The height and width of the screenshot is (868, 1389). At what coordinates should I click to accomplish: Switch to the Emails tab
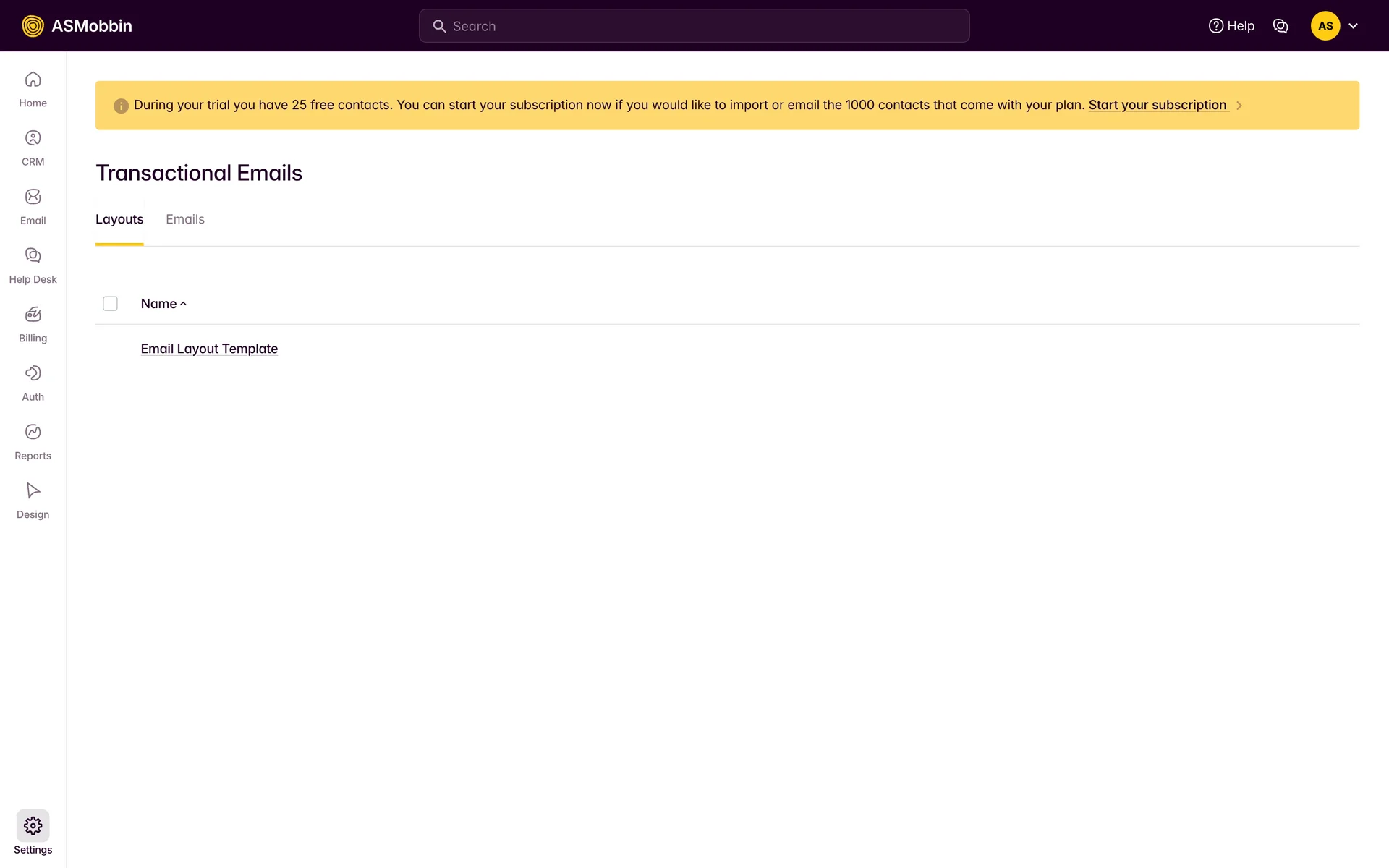(185, 219)
